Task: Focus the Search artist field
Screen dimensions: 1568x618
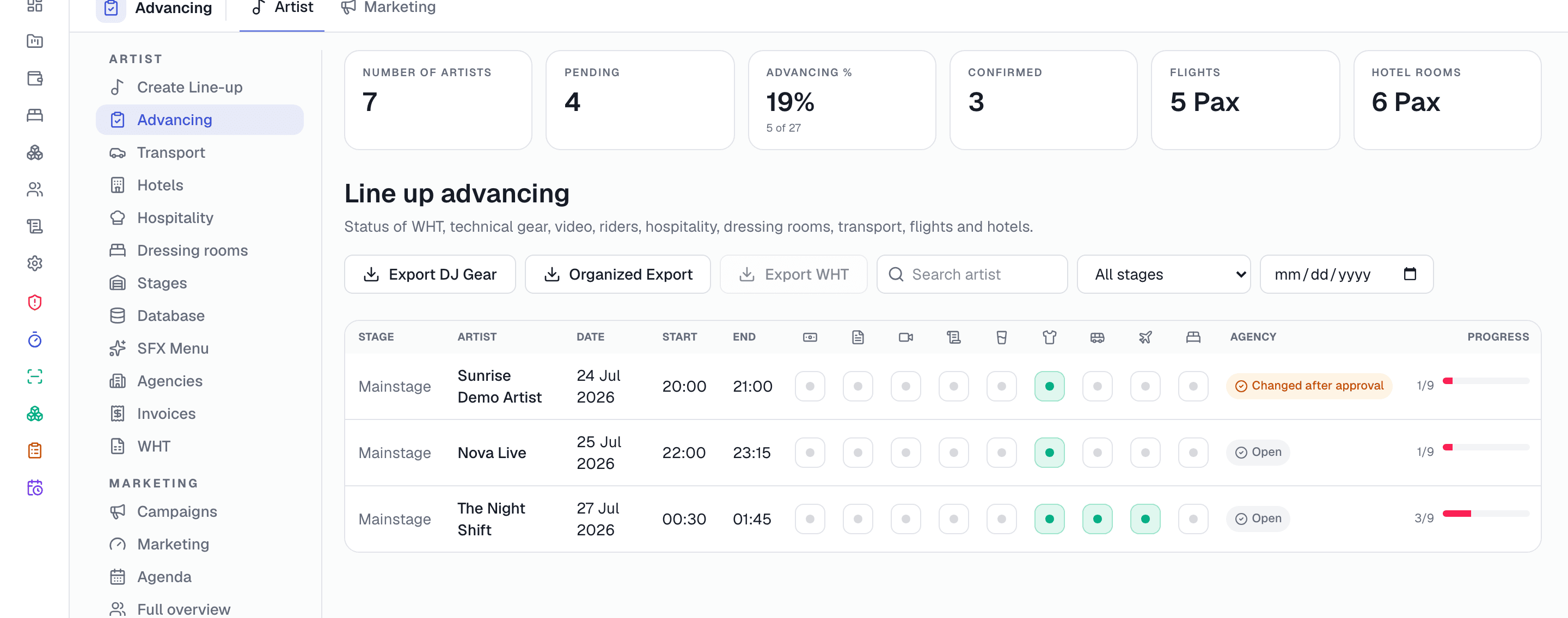Action: 971,274
